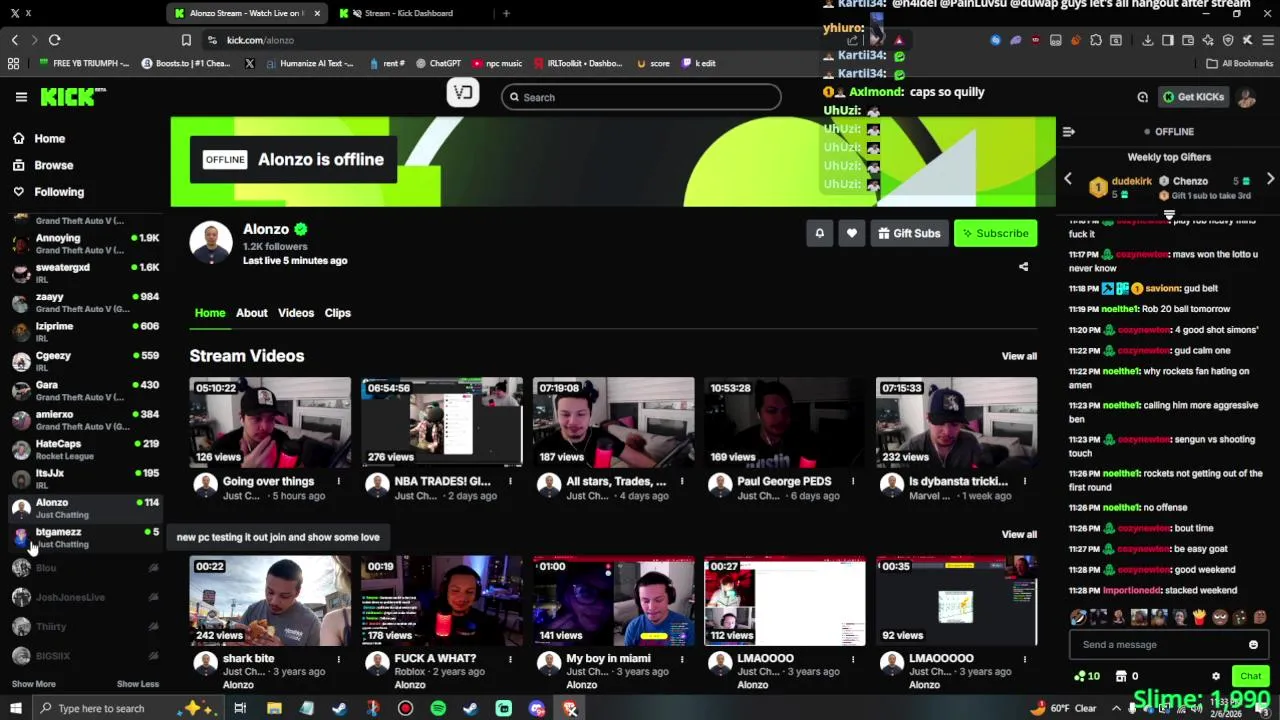Switch to the Clips tab
1280x720 pixels.
[337, 313]
